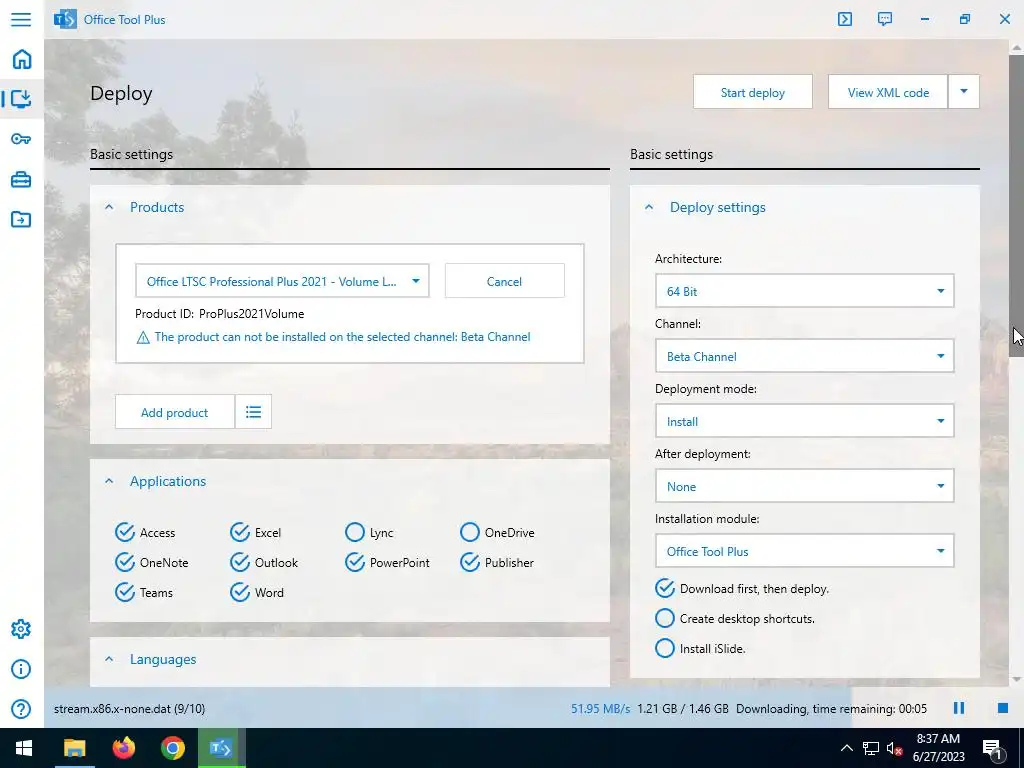1024x768 pixels.
Task: Open the Installation module dropdown
Action: (x=805, y=551)
